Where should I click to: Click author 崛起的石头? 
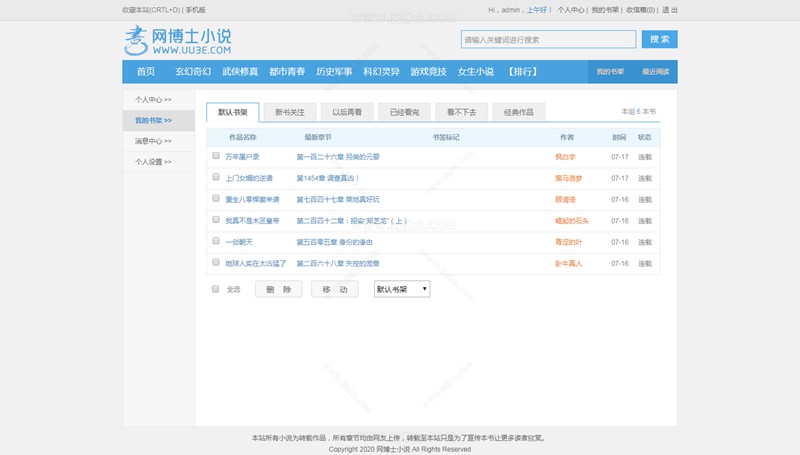pos(572,221)
